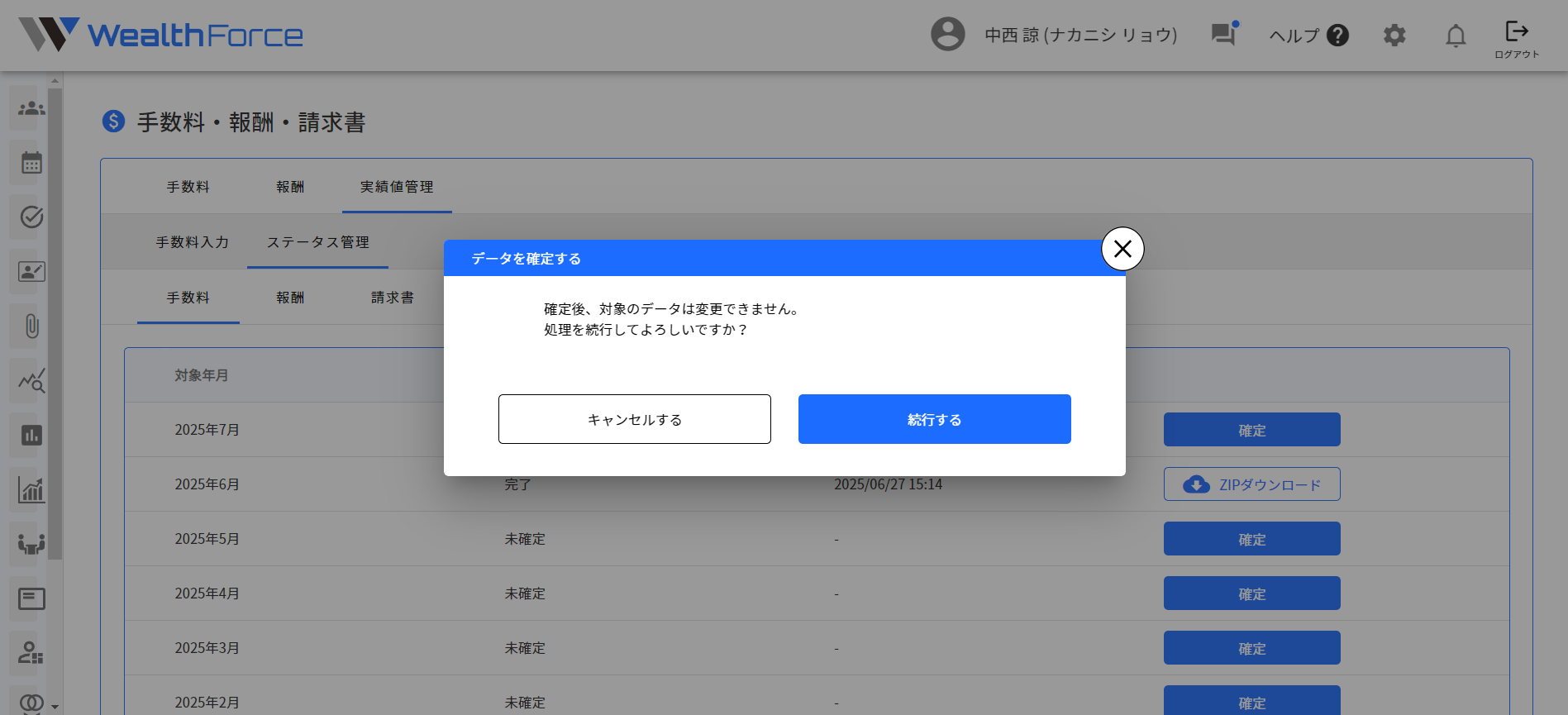Open the notifications bell icon
Viewport: 1568px width, 715px height.
pos(1456,36)
